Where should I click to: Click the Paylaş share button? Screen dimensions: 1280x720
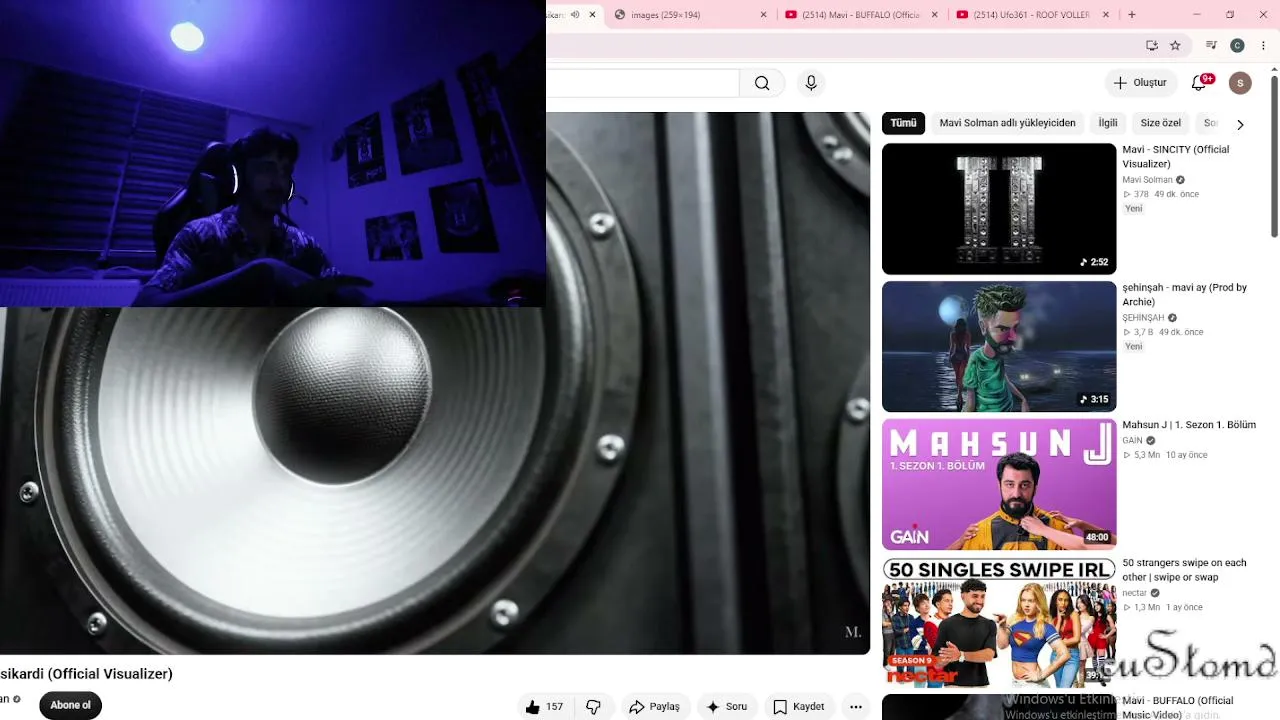click(655, 707)
